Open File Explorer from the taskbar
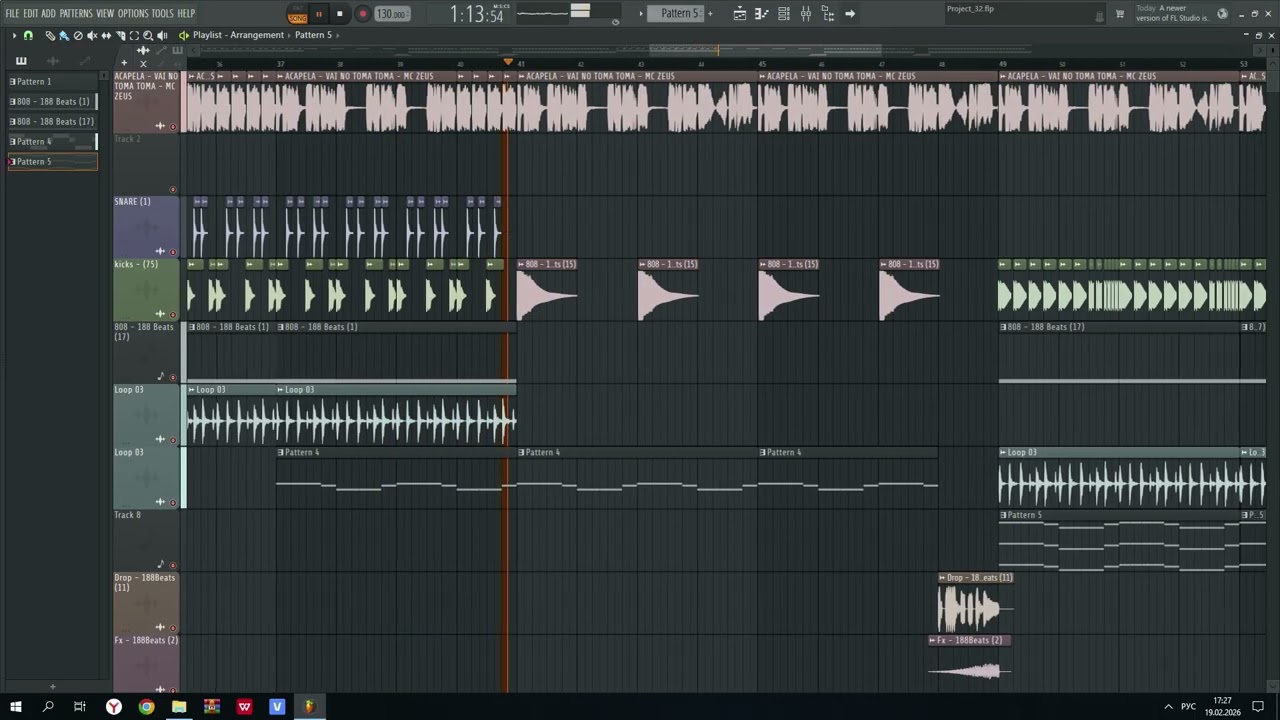This screenshot has width=1280, height=720. (x=179, y=707)
